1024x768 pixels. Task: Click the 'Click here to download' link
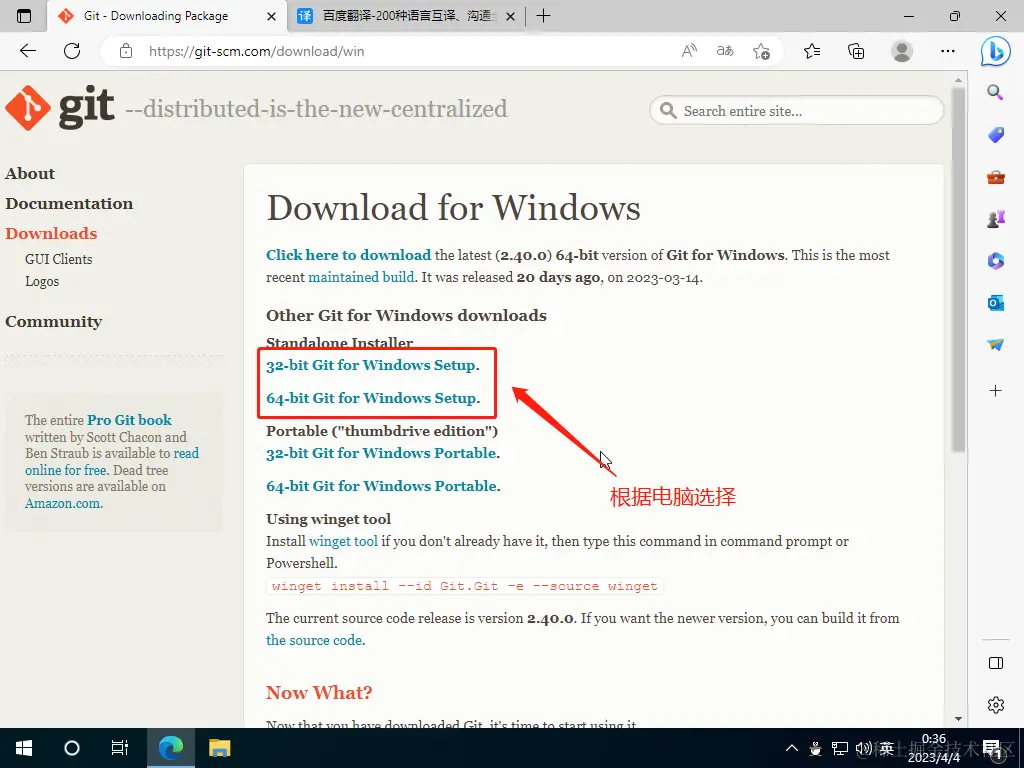[x=349, y=255]
